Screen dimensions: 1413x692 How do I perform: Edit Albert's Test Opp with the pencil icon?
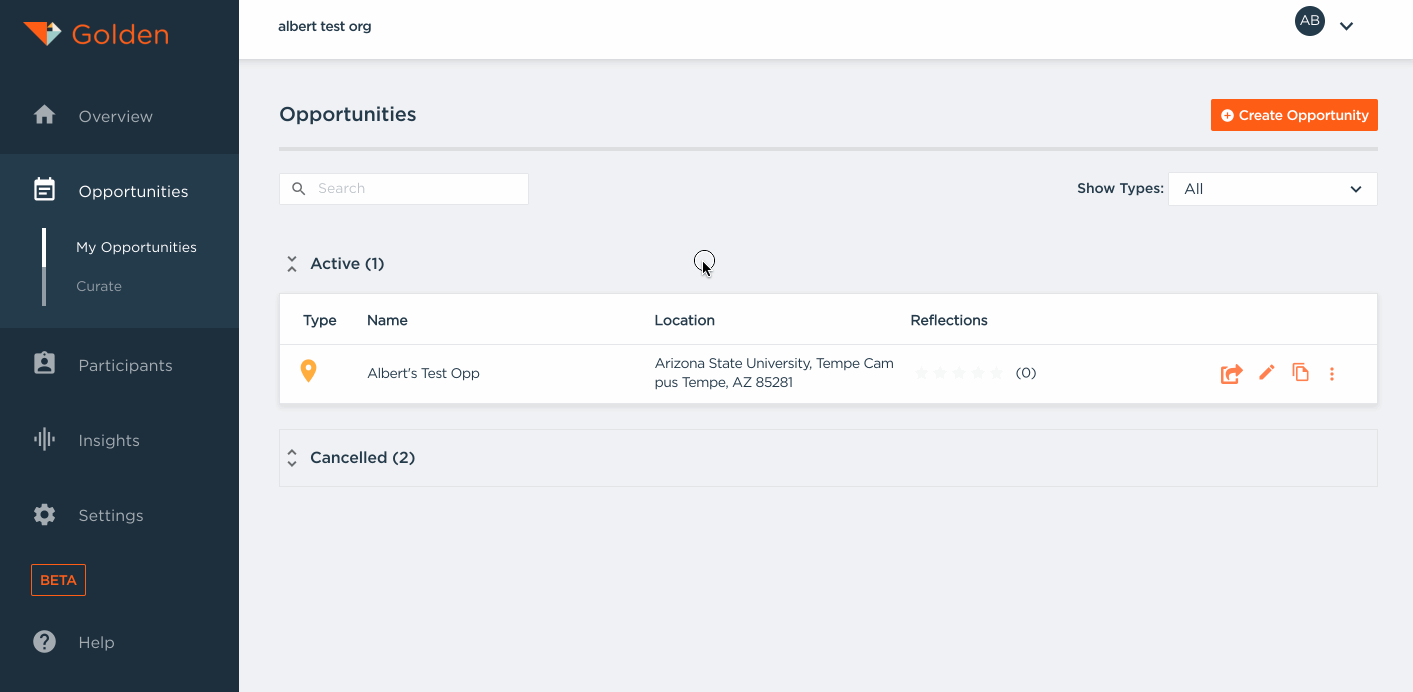[1266, 372]
